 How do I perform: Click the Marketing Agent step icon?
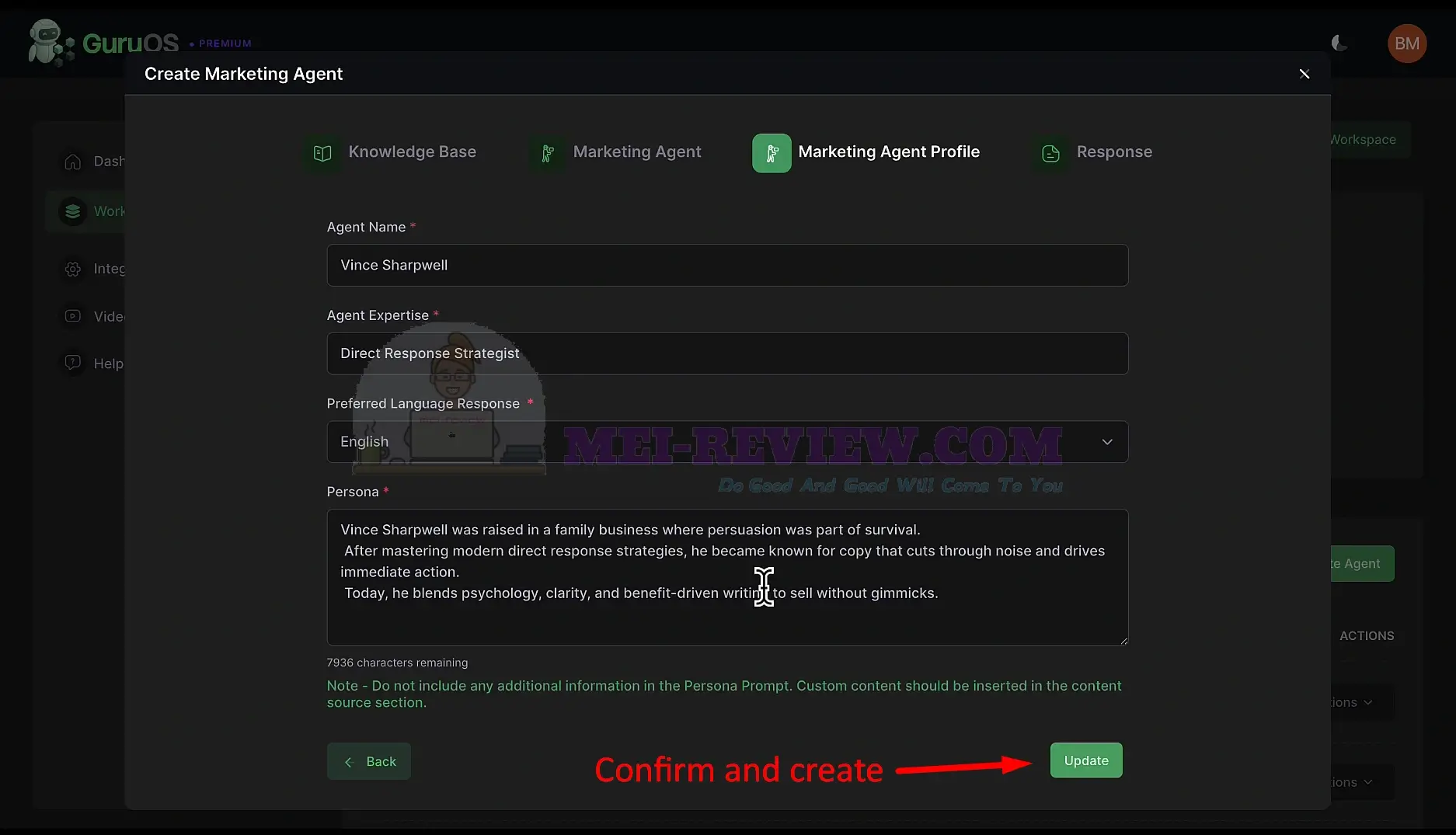[x=547, y=153]
